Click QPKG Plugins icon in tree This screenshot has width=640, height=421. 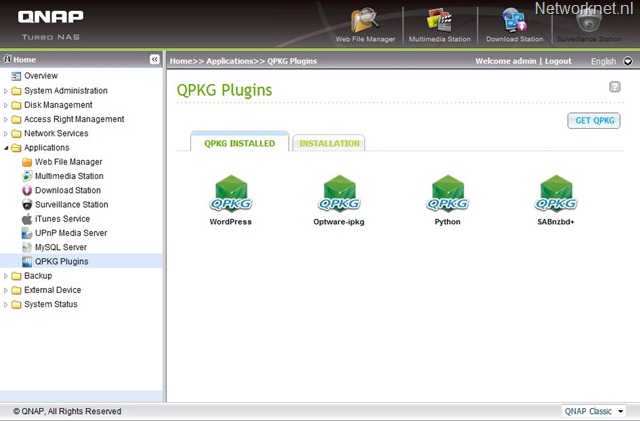(27, 261)
